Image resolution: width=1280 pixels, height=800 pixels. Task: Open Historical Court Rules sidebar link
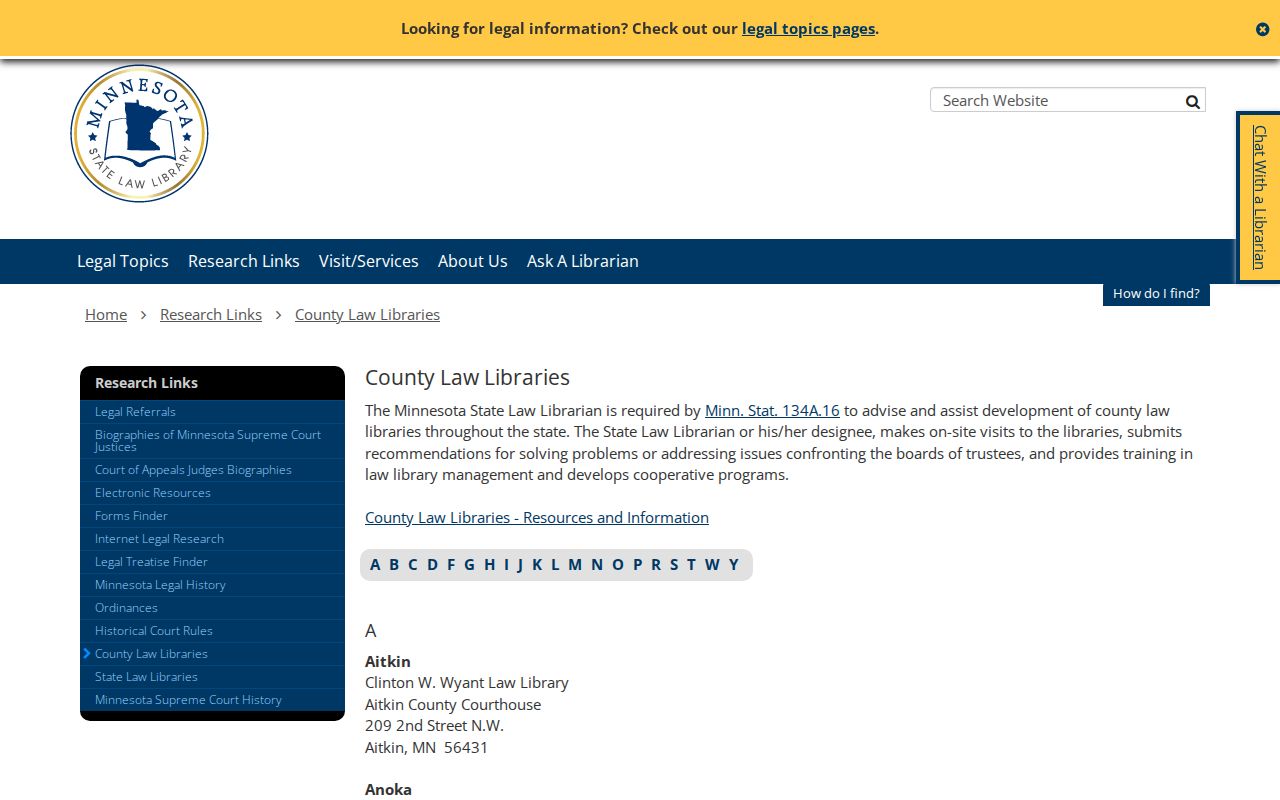[154, 630]
